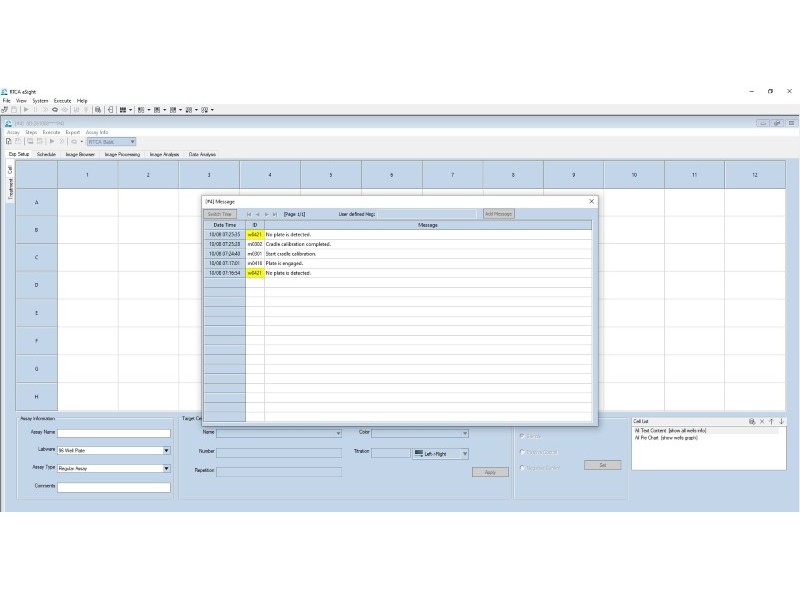Click the Comments input field

coord(114,488)
